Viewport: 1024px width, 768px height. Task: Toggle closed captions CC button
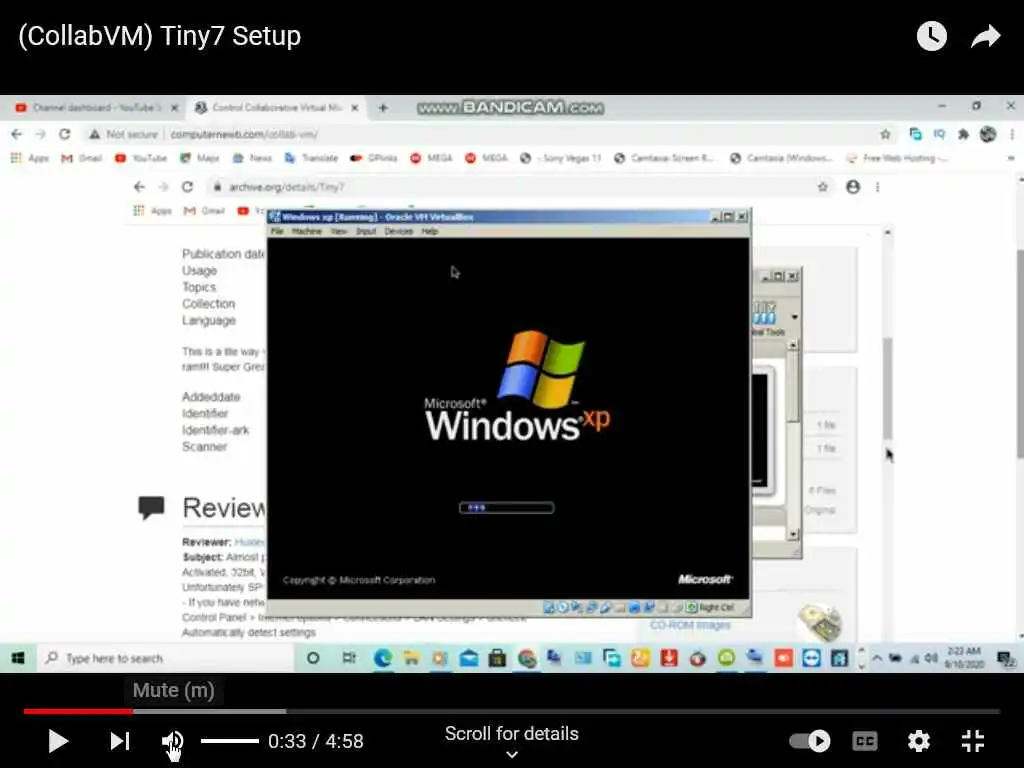(865, 741)
